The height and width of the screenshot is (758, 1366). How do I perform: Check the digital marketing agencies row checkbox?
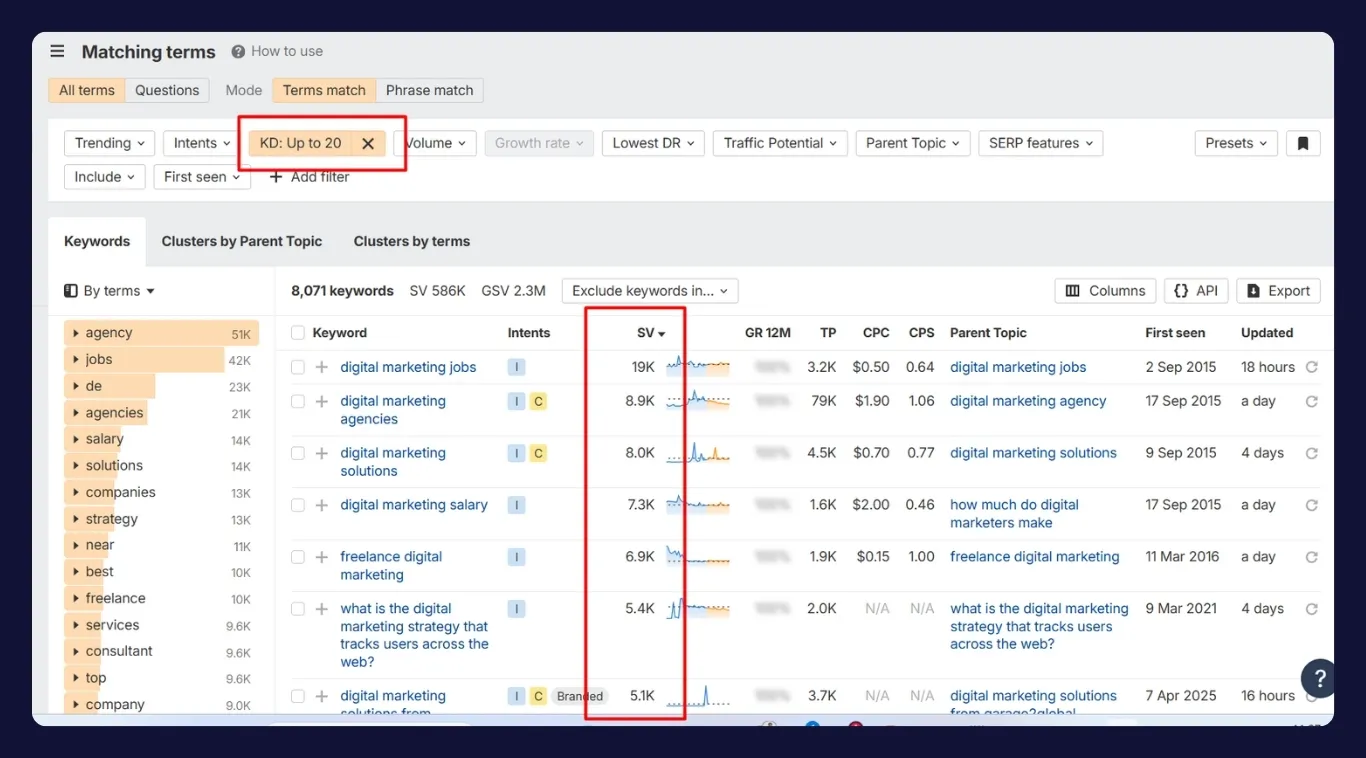(x=298, y=401)
